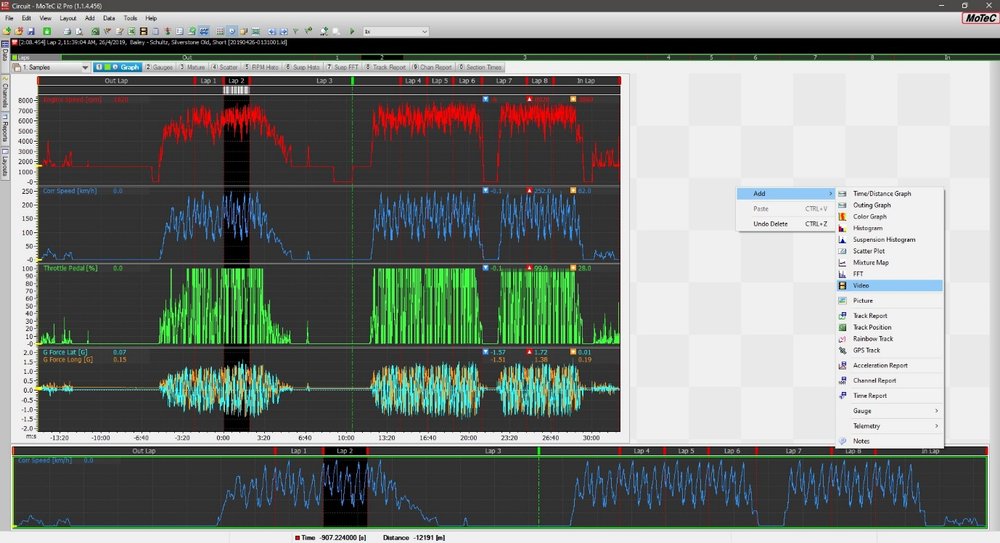
Task: Click Lap 3 marker in main graph lap bar
Action: coord(324,81)
